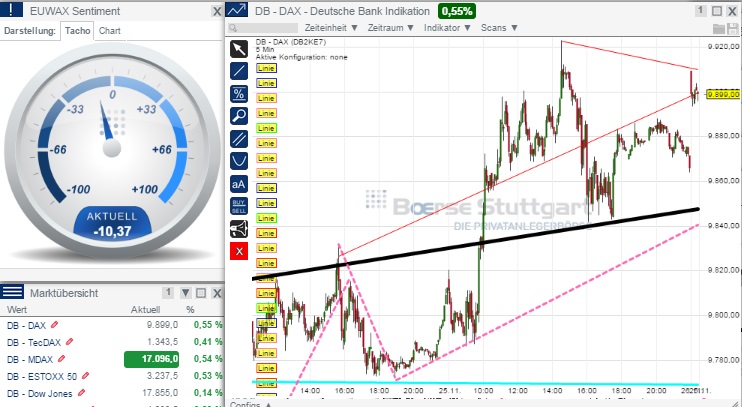Open the DB - TecDAX row
This screenshot has width=742, height=407.
112,342
